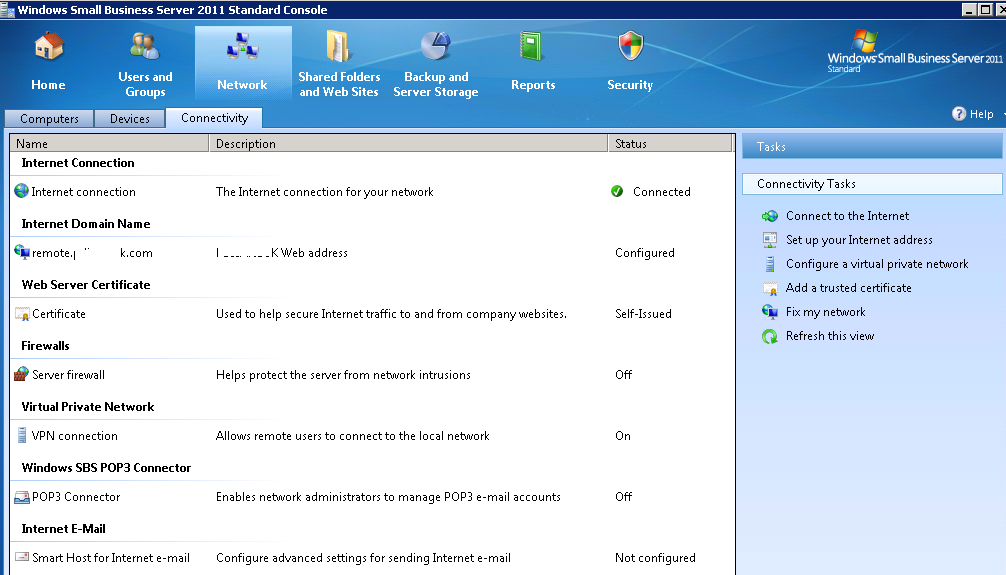Open the Security shield icon
This screenshot has width=1006, height=575.
[631, 46]
